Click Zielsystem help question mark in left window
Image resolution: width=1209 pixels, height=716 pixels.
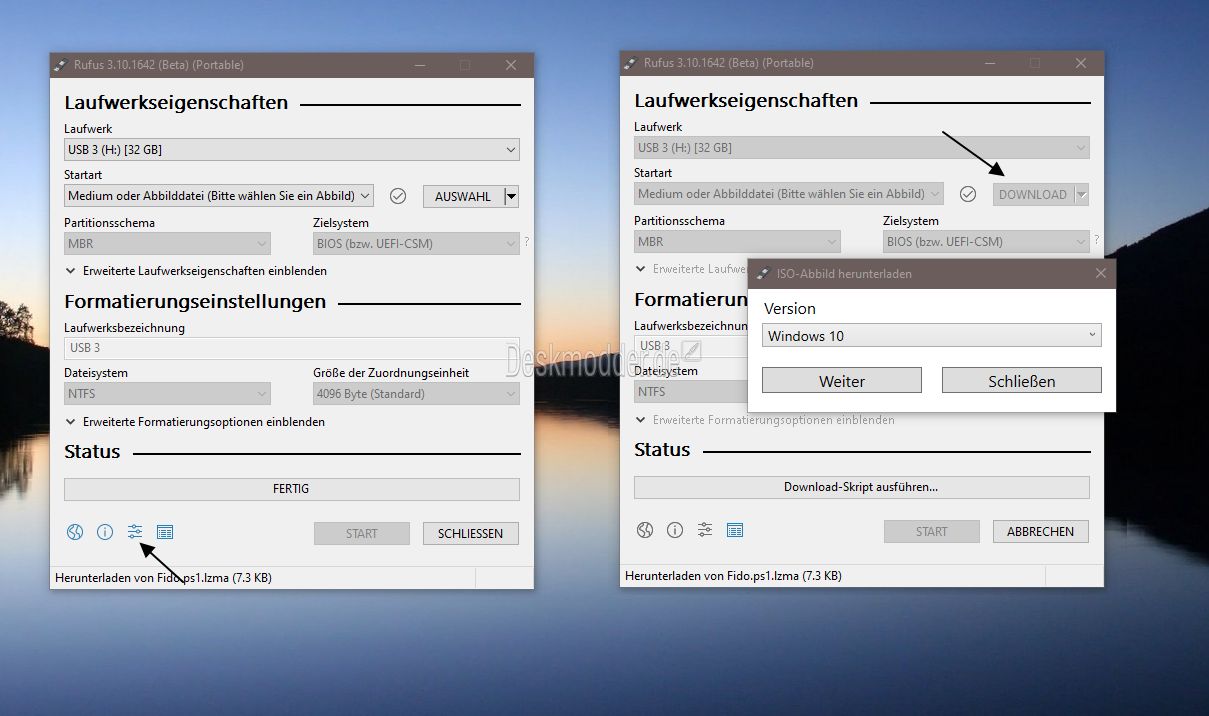click(x=527, y=242)
